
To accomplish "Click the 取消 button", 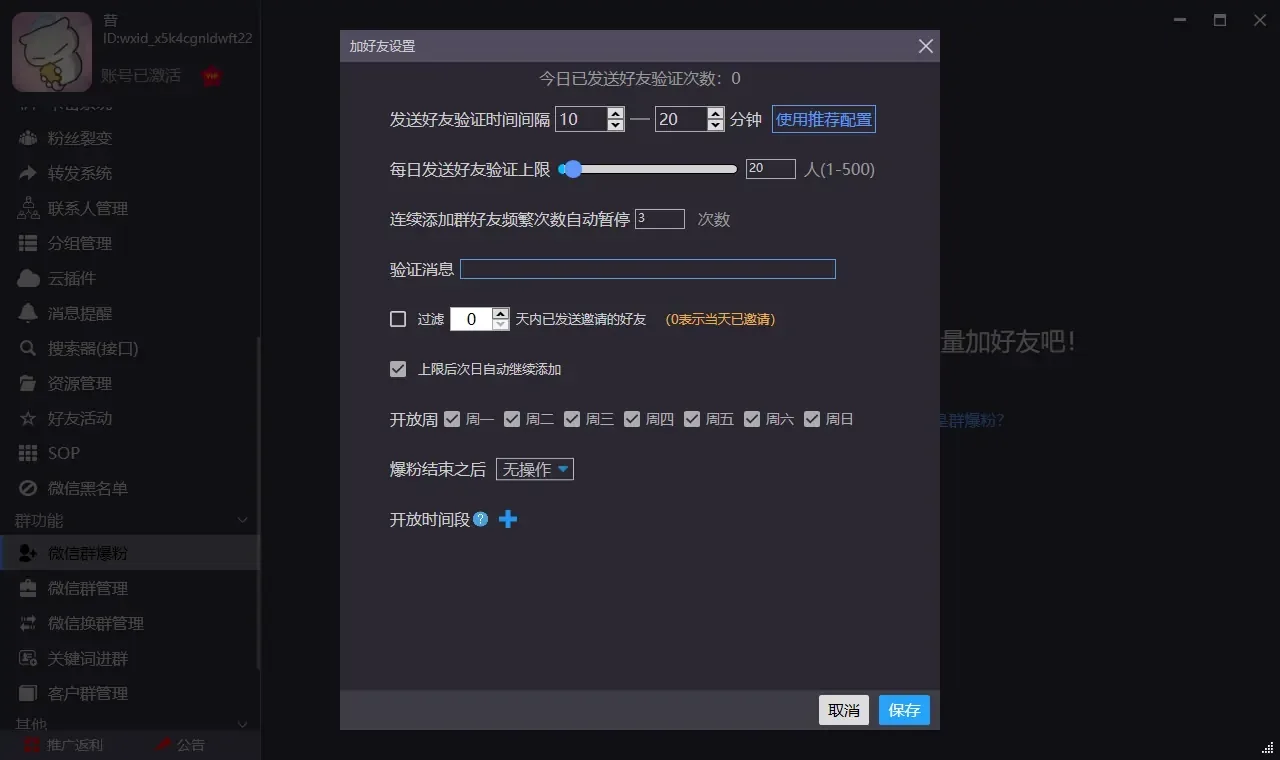I will tap(844, 710).
